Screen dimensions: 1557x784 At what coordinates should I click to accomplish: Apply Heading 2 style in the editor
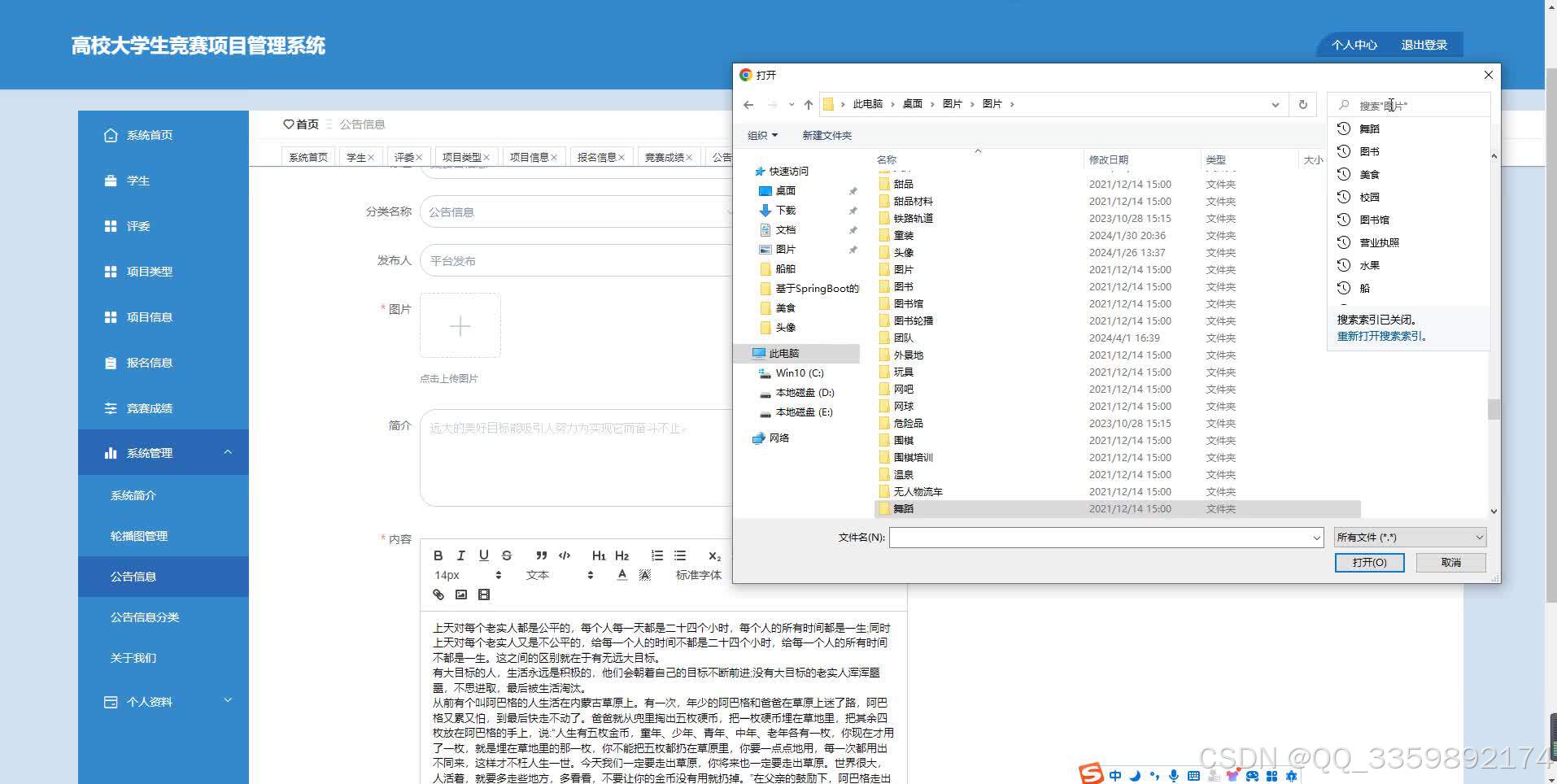621,555
